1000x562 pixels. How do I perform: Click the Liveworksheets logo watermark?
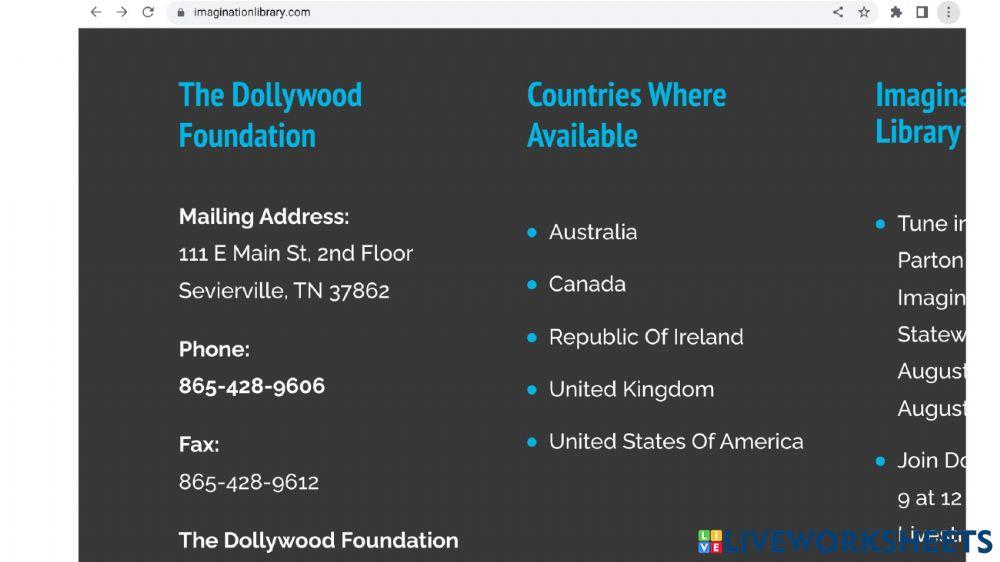(x=845, y=542)
